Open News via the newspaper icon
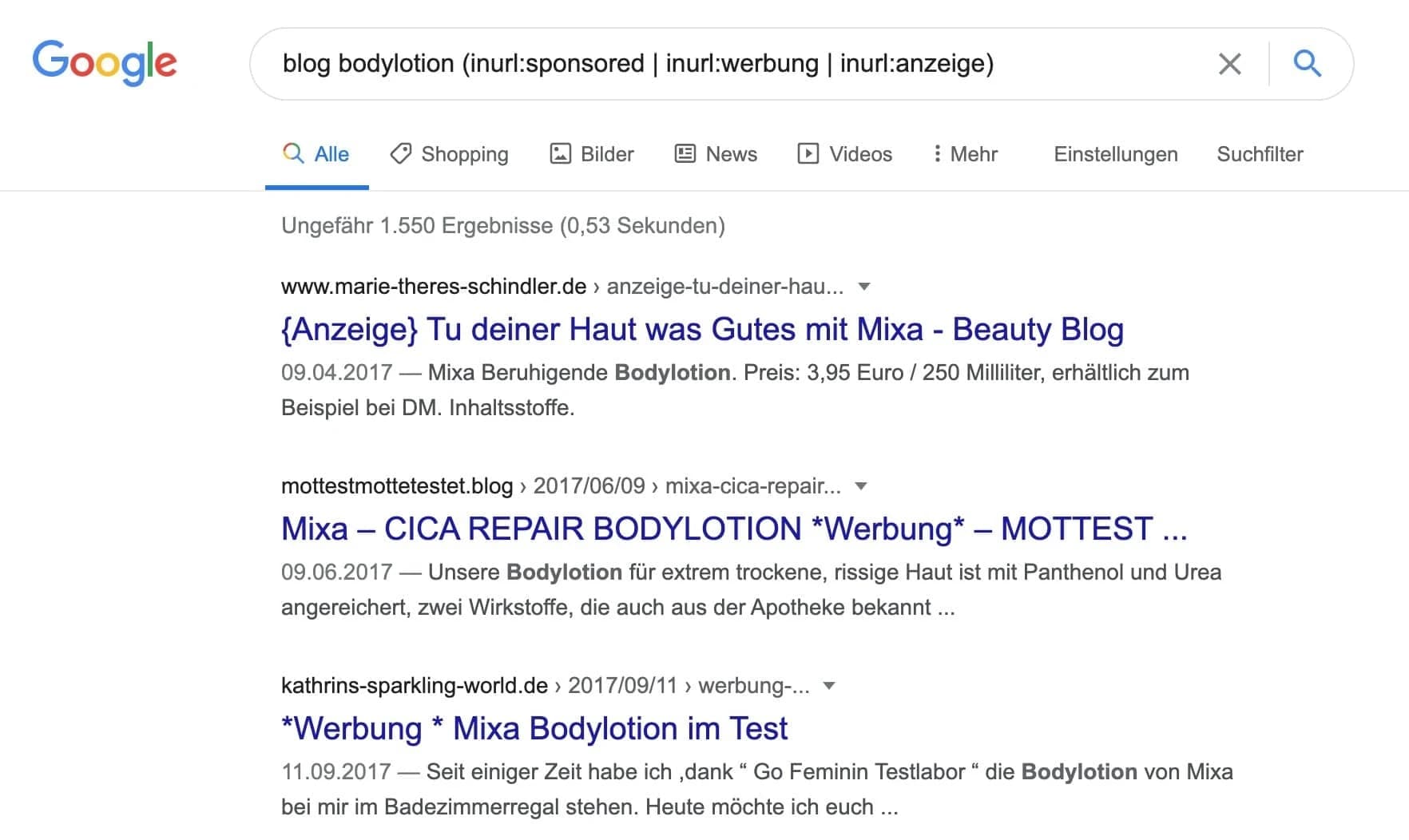The height and width of the screenshot is (840, 1409). click(x=685, y=153)
